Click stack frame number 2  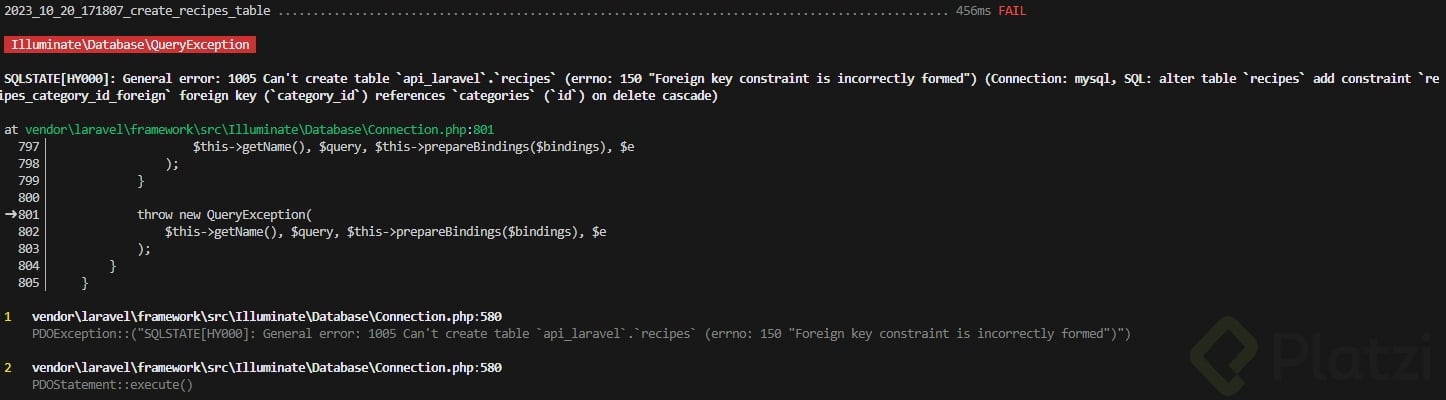tap(8, 368)
